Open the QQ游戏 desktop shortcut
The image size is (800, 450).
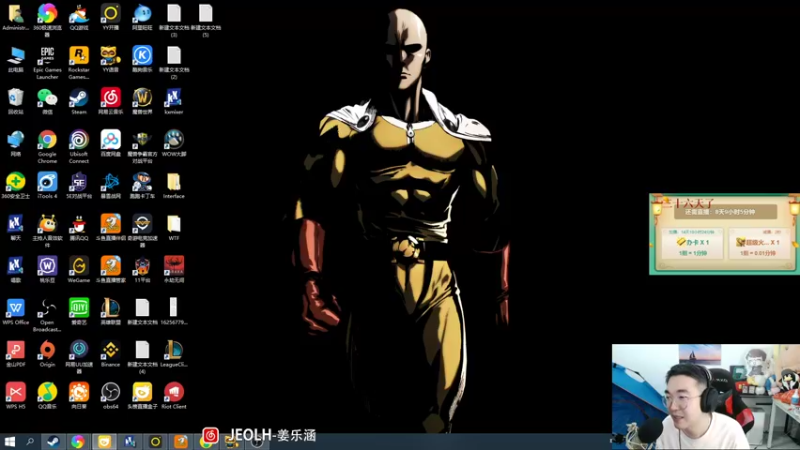point(79,18)
